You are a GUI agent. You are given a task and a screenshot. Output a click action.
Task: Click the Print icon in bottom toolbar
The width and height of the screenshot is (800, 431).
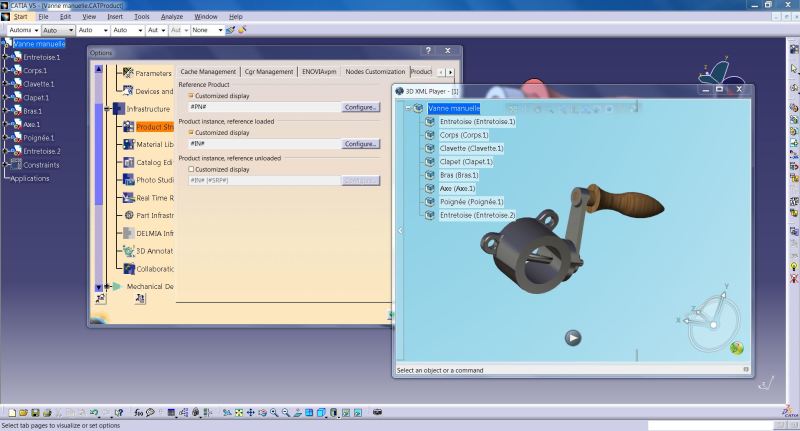(x=47, y=413)
